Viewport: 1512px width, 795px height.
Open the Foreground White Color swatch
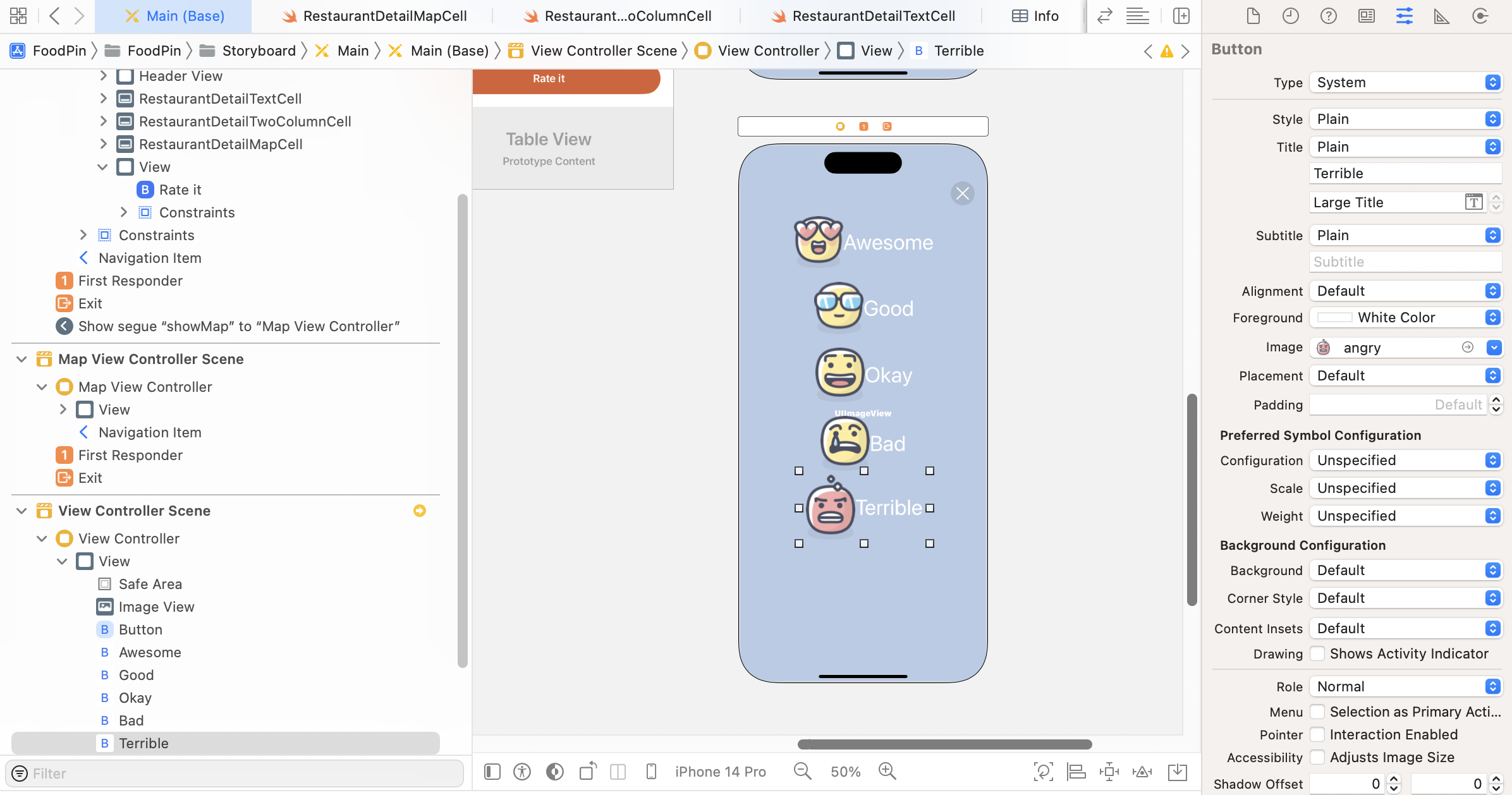pos(1334,317)
